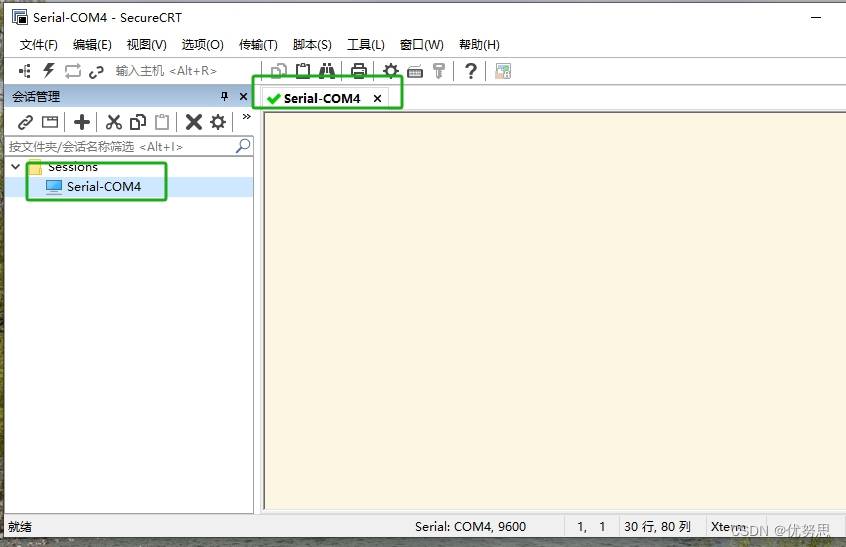Open the 视图(V) menu
This screenshot has width=846, height=547.
point(146,45)
